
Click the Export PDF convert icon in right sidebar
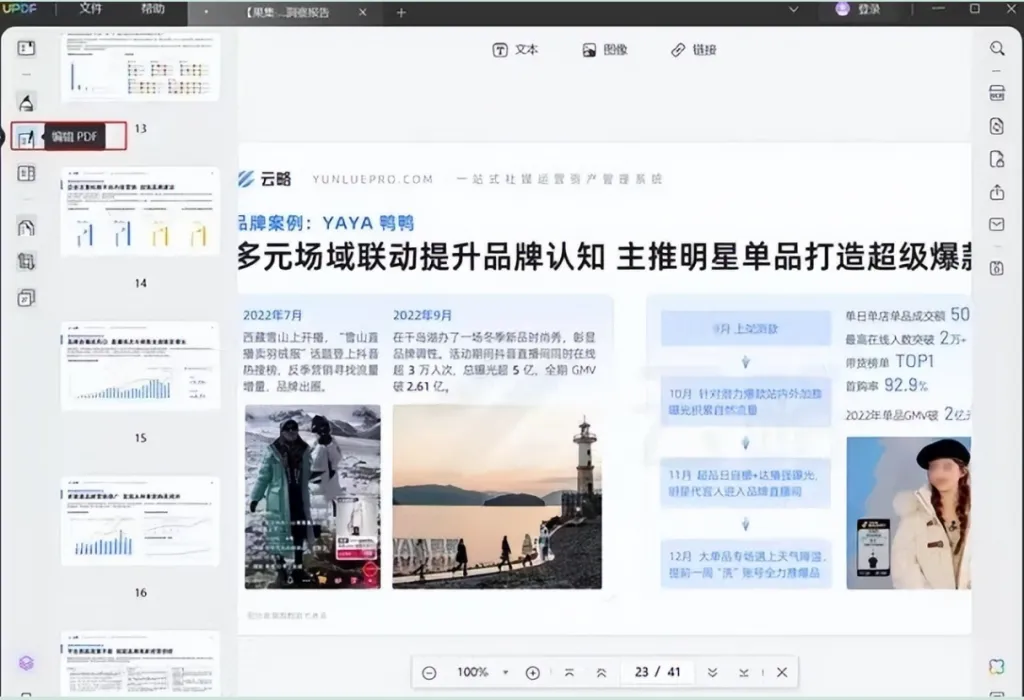(x=997, y=125)
